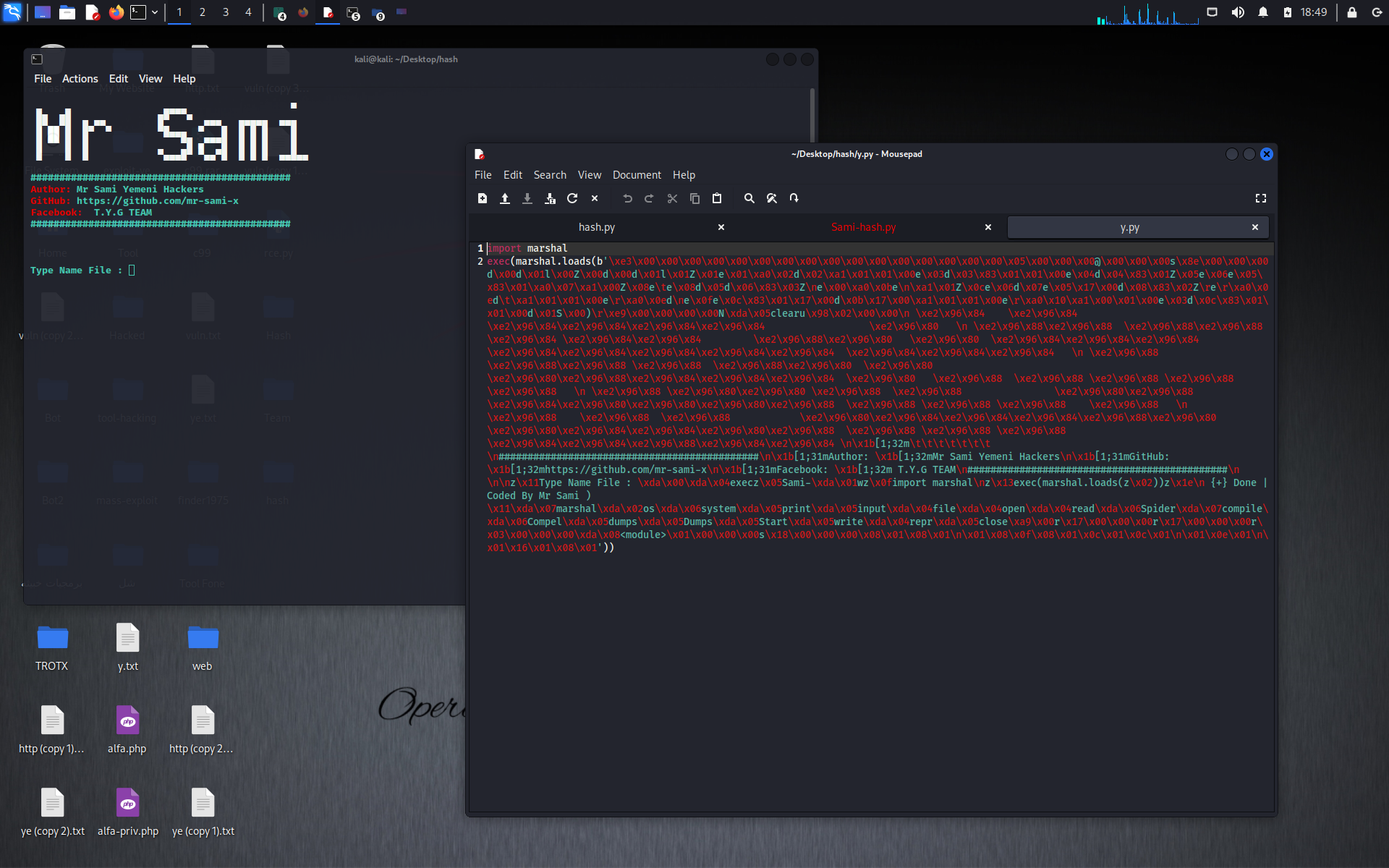1389x868 pixels.
Task: Toggle fullscreen mode in Mousepad
Action: pyautogui.click(x=1261, y=198)
